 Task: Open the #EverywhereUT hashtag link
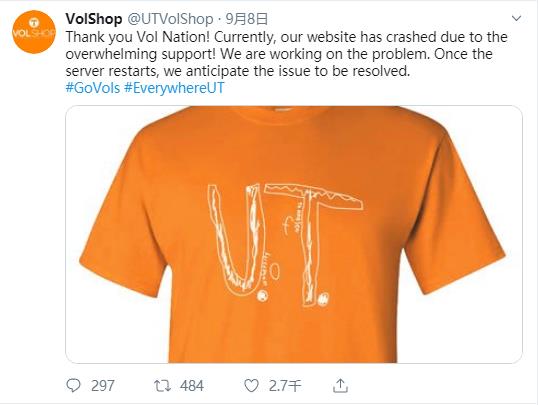[174, 88]
